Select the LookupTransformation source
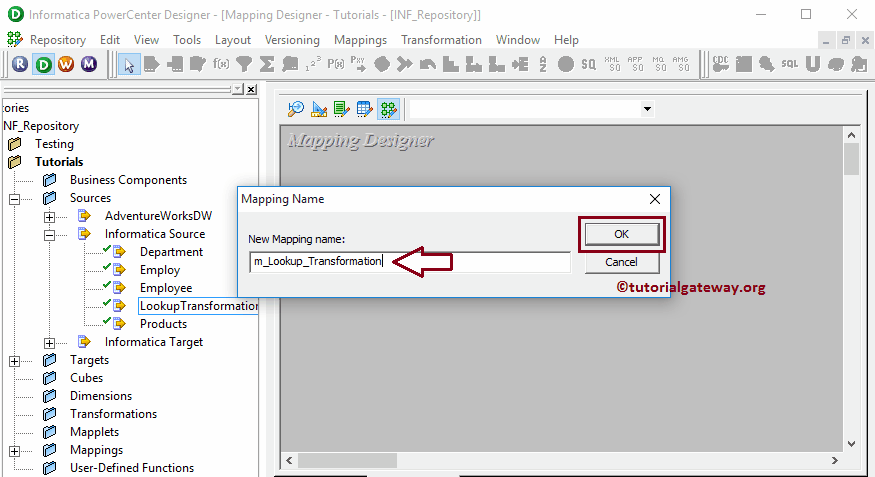 coord(199,306)
